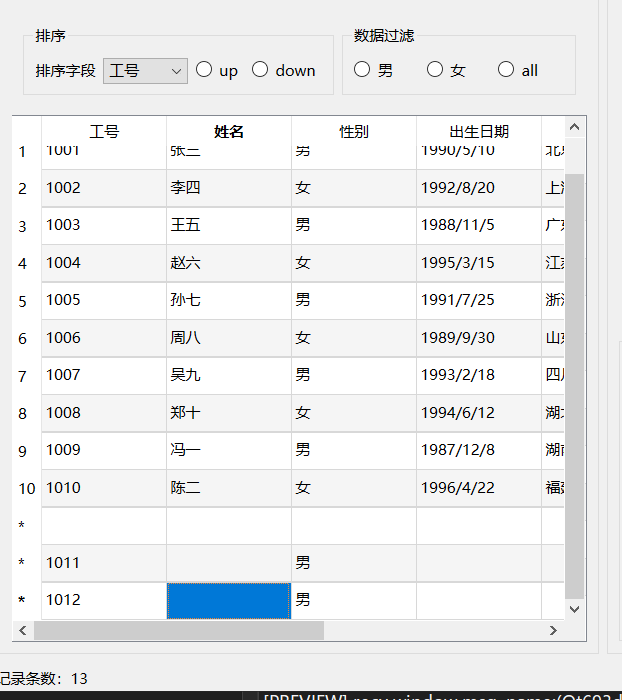Click the 记录条数: 13 status text

coord(44,679)
